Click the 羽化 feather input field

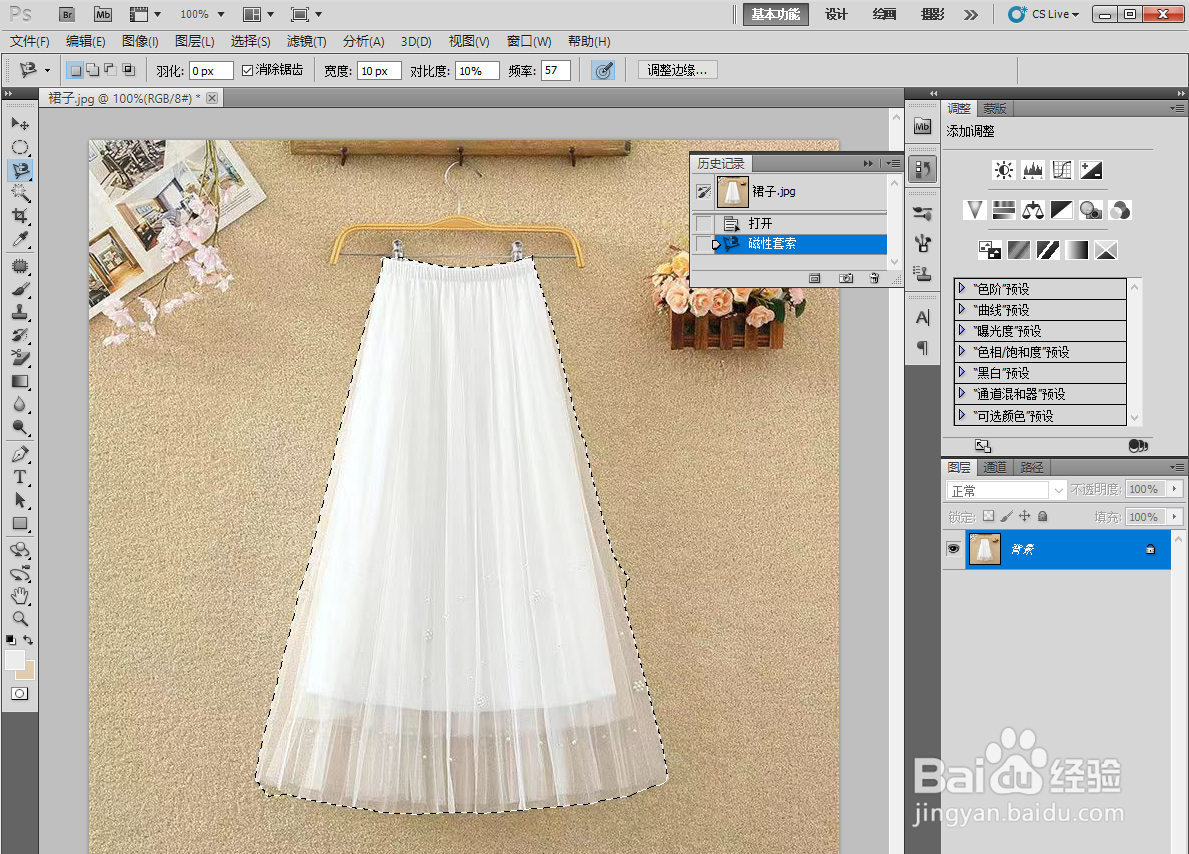point(211,71)
